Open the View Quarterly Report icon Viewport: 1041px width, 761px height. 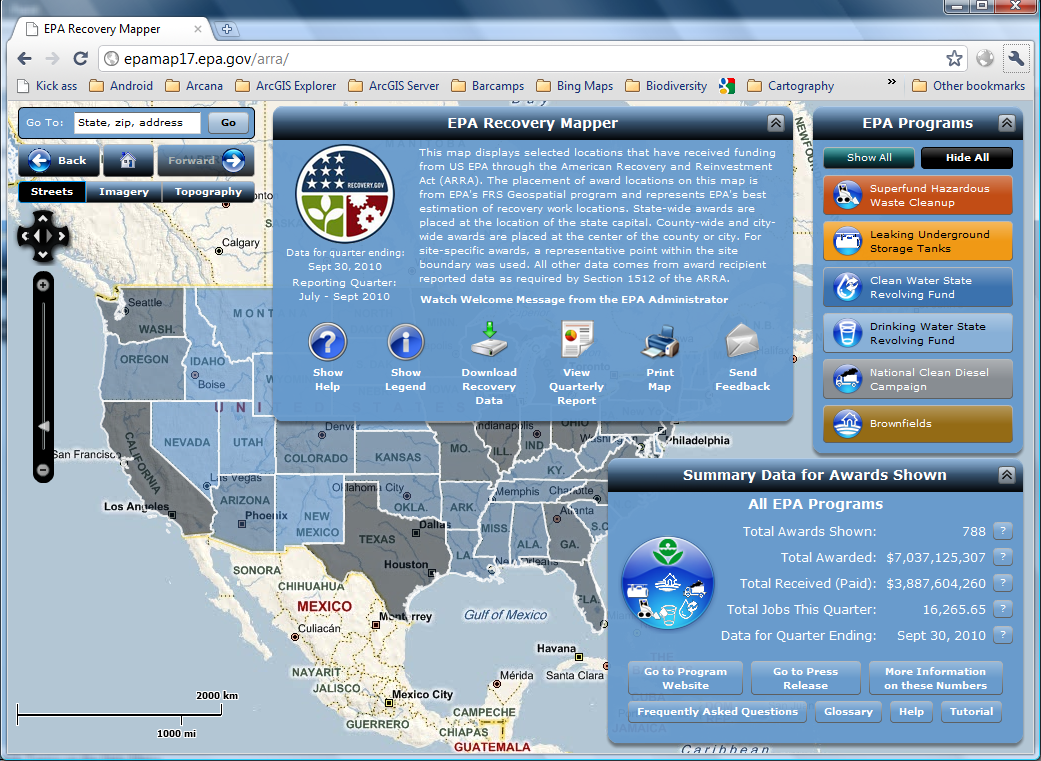(576, 342)
